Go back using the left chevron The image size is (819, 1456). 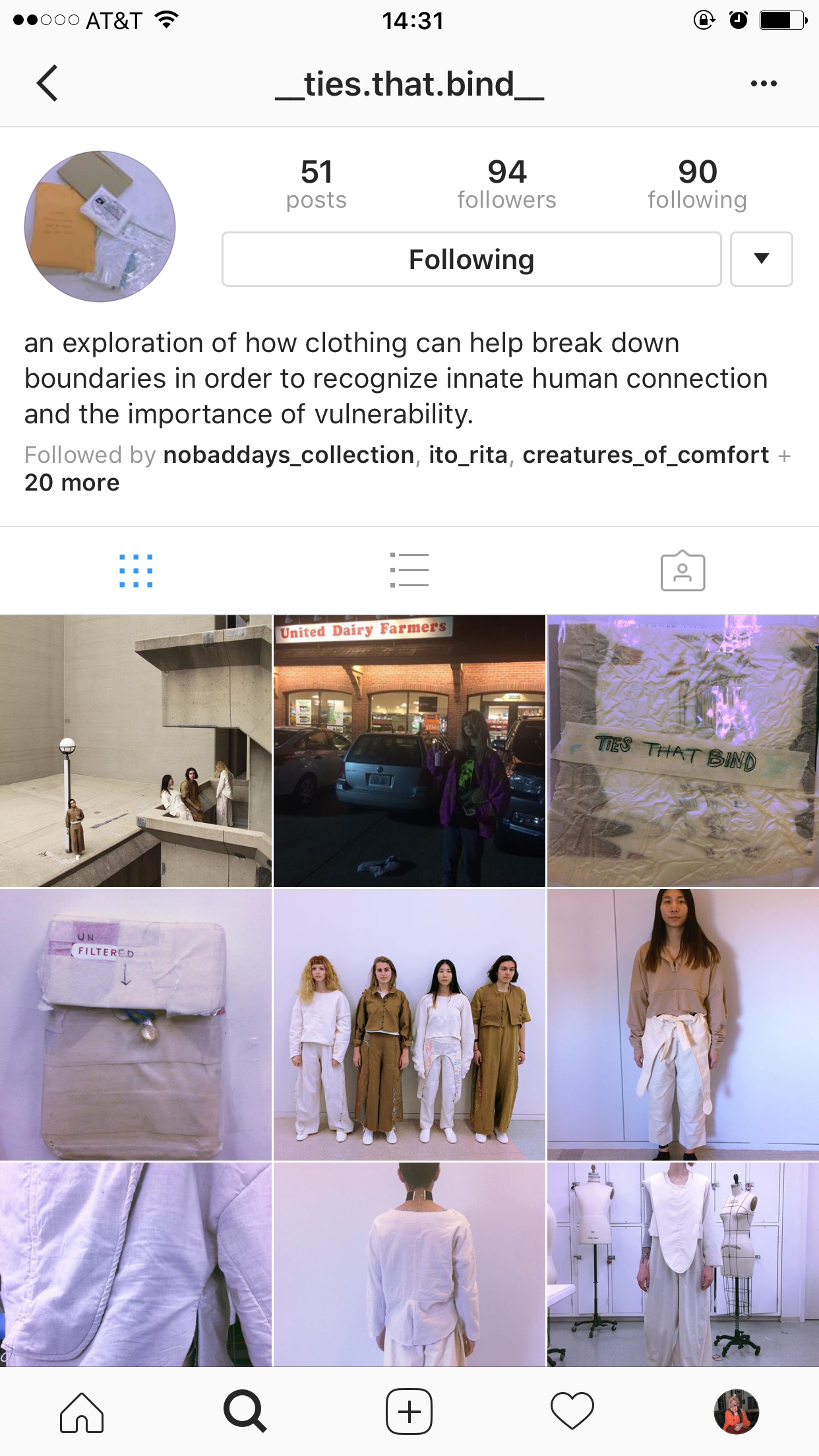coord(47,83)
